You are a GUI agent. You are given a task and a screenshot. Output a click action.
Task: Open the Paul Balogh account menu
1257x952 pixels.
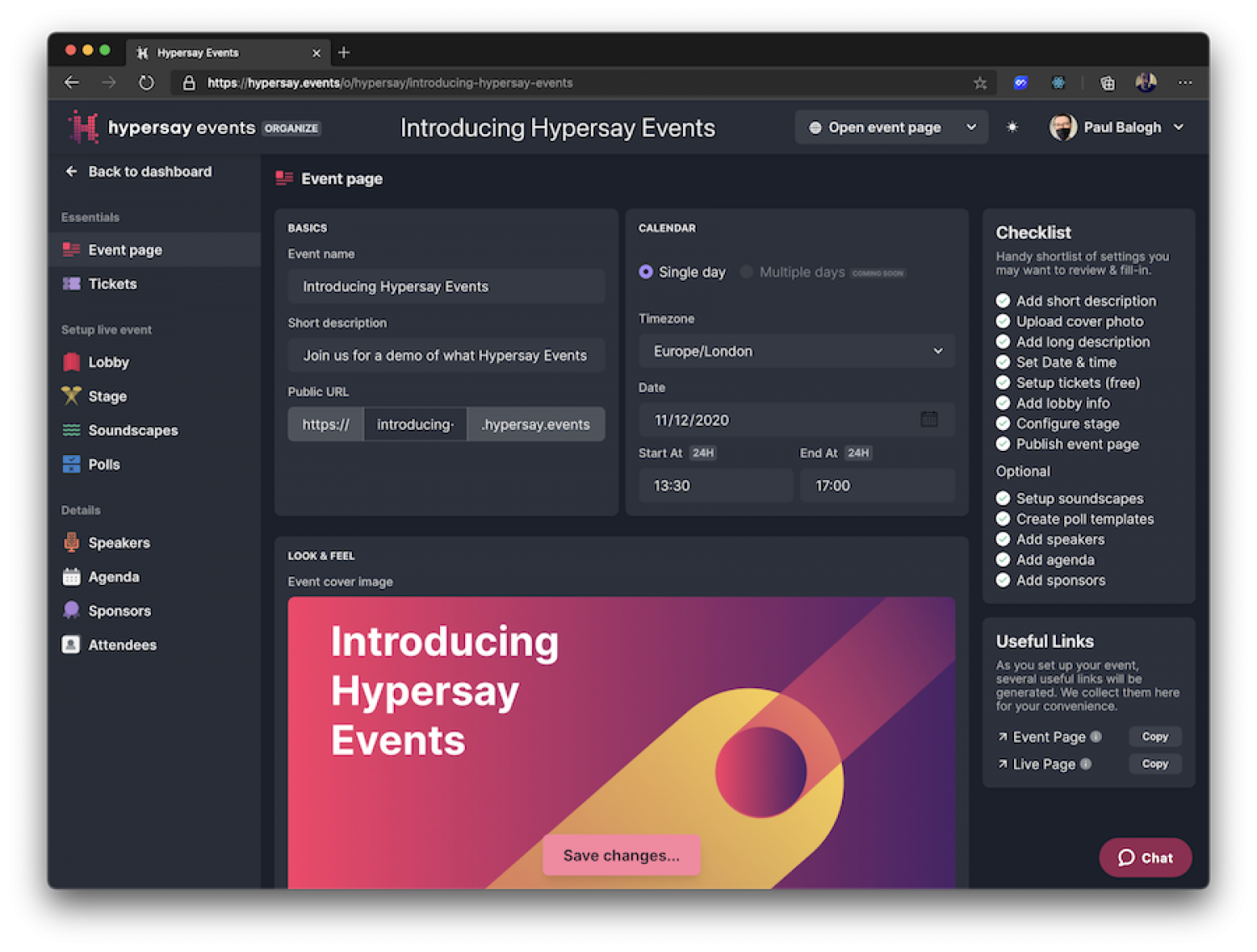coord(1117,127)
